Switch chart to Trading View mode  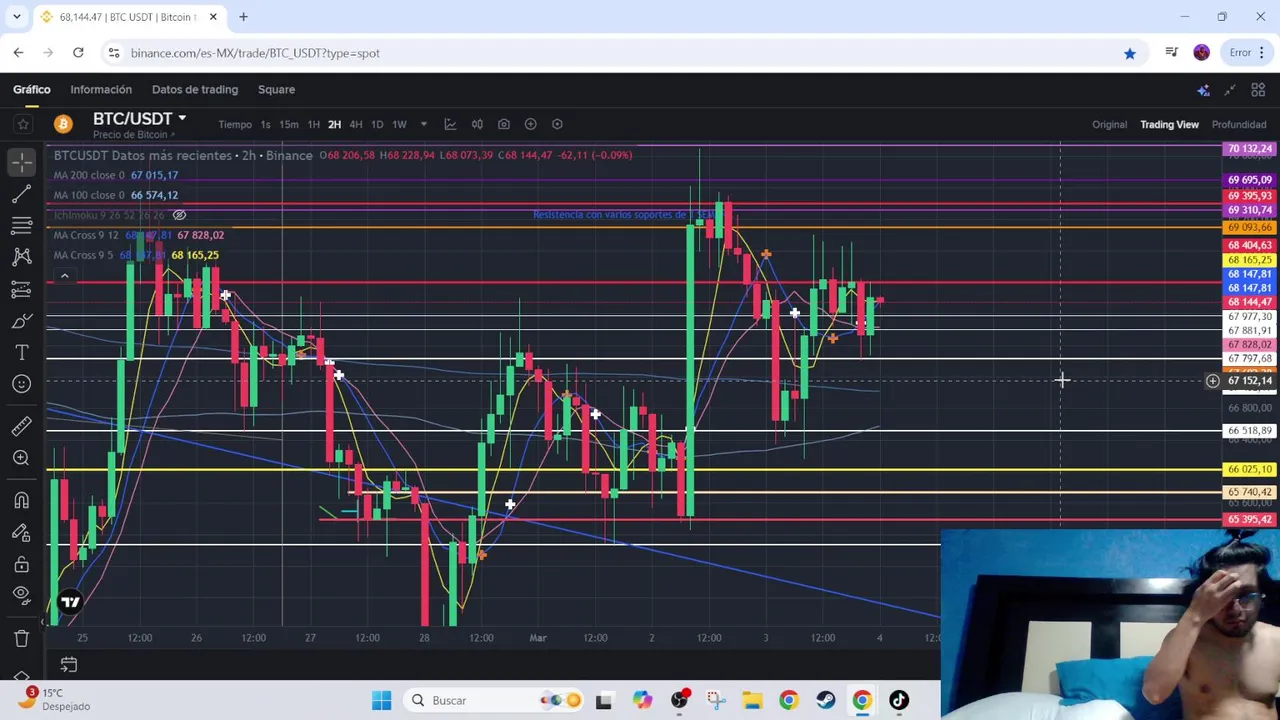click(1169, 125)
